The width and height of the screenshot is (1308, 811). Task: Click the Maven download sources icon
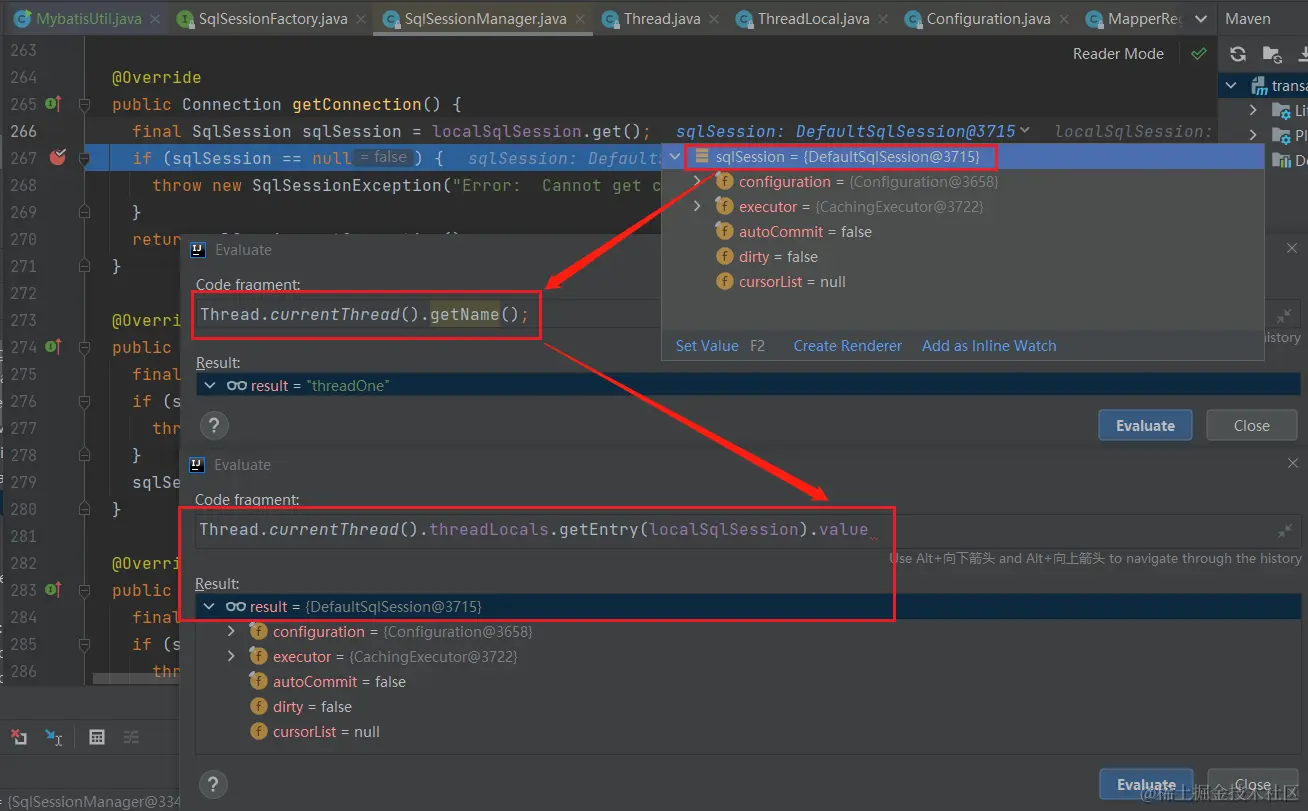(x=1301, y=54)
